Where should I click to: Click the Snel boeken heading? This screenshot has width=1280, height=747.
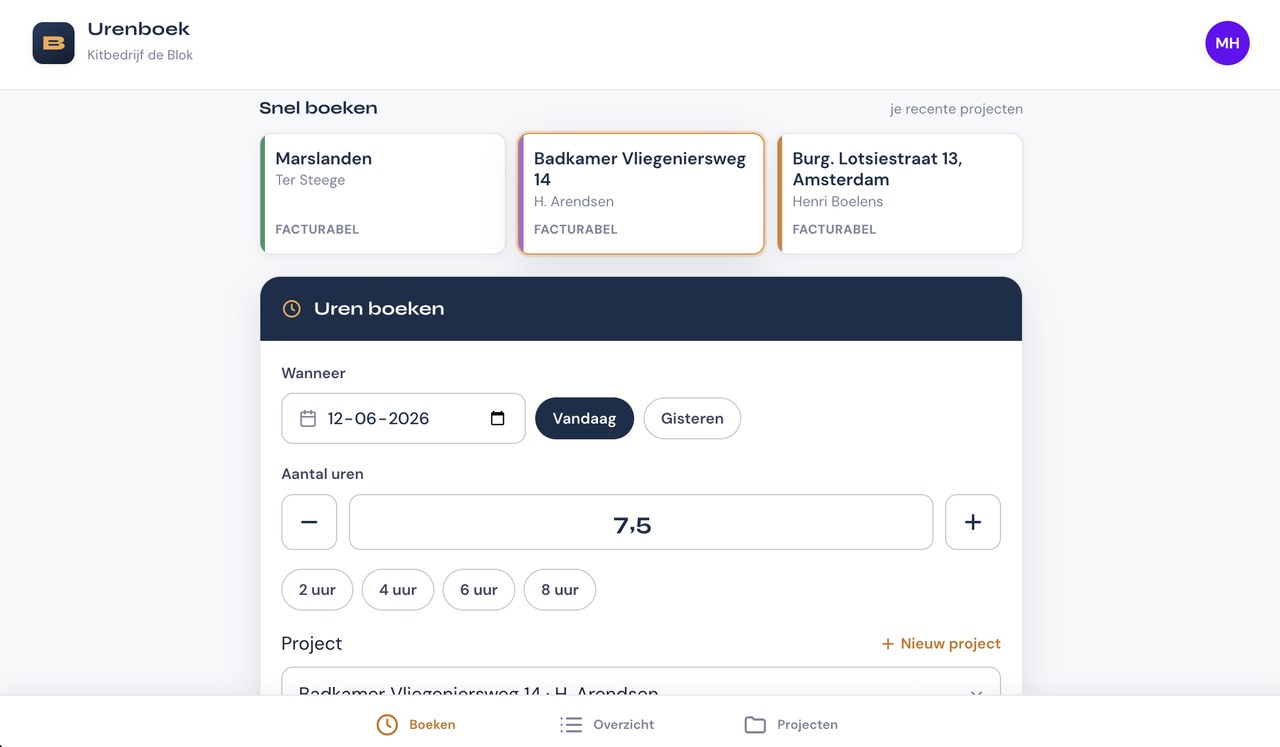(x=318, y=108)
